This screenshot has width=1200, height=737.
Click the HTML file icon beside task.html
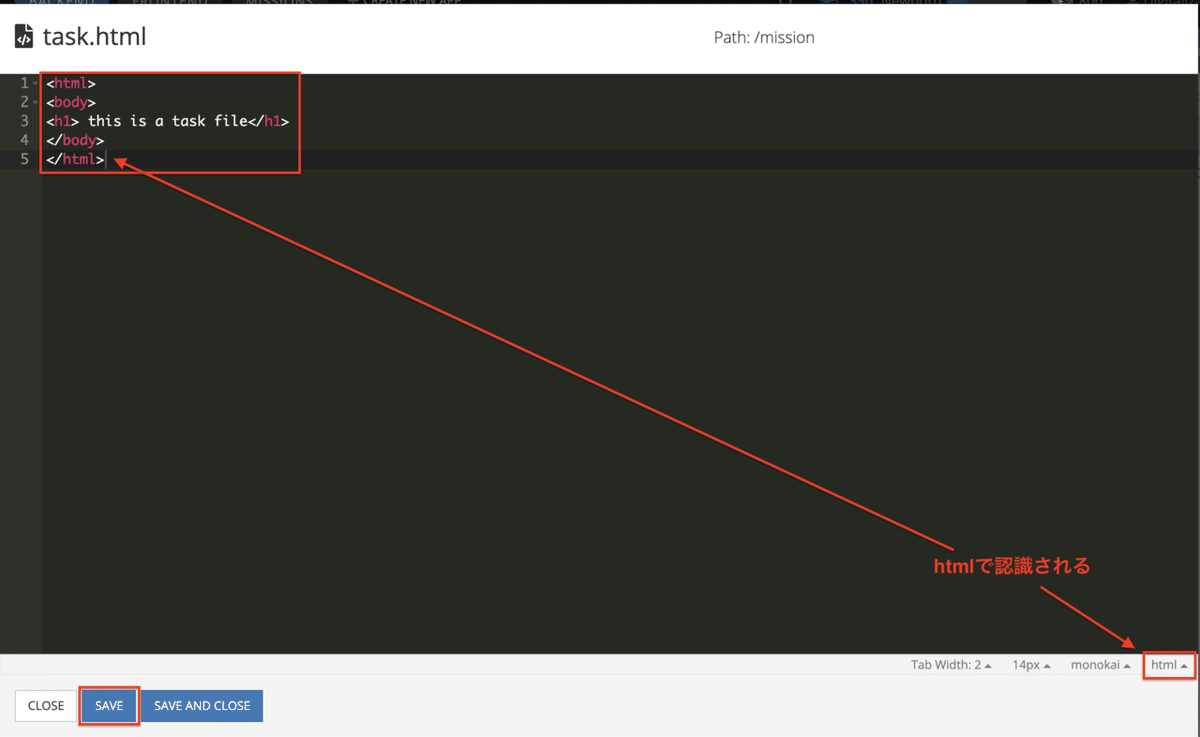click(24, 38)
